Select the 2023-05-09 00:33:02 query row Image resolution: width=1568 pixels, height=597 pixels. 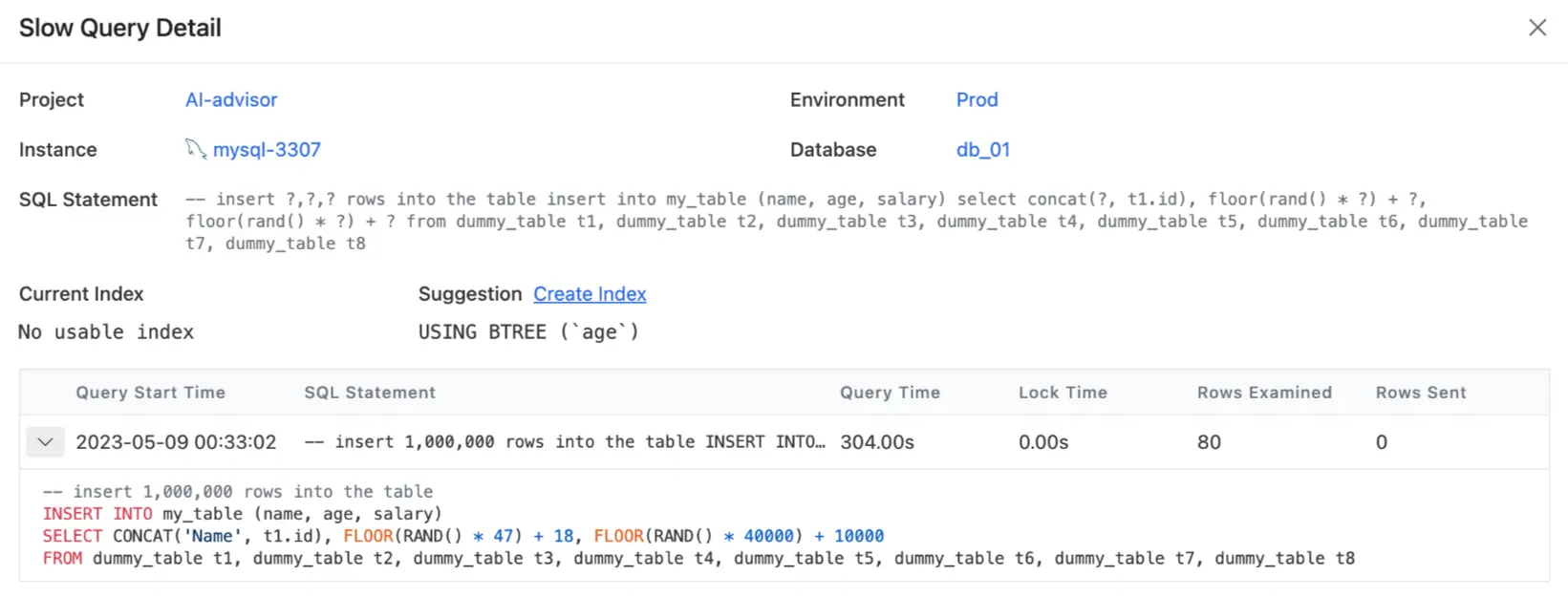176,442
